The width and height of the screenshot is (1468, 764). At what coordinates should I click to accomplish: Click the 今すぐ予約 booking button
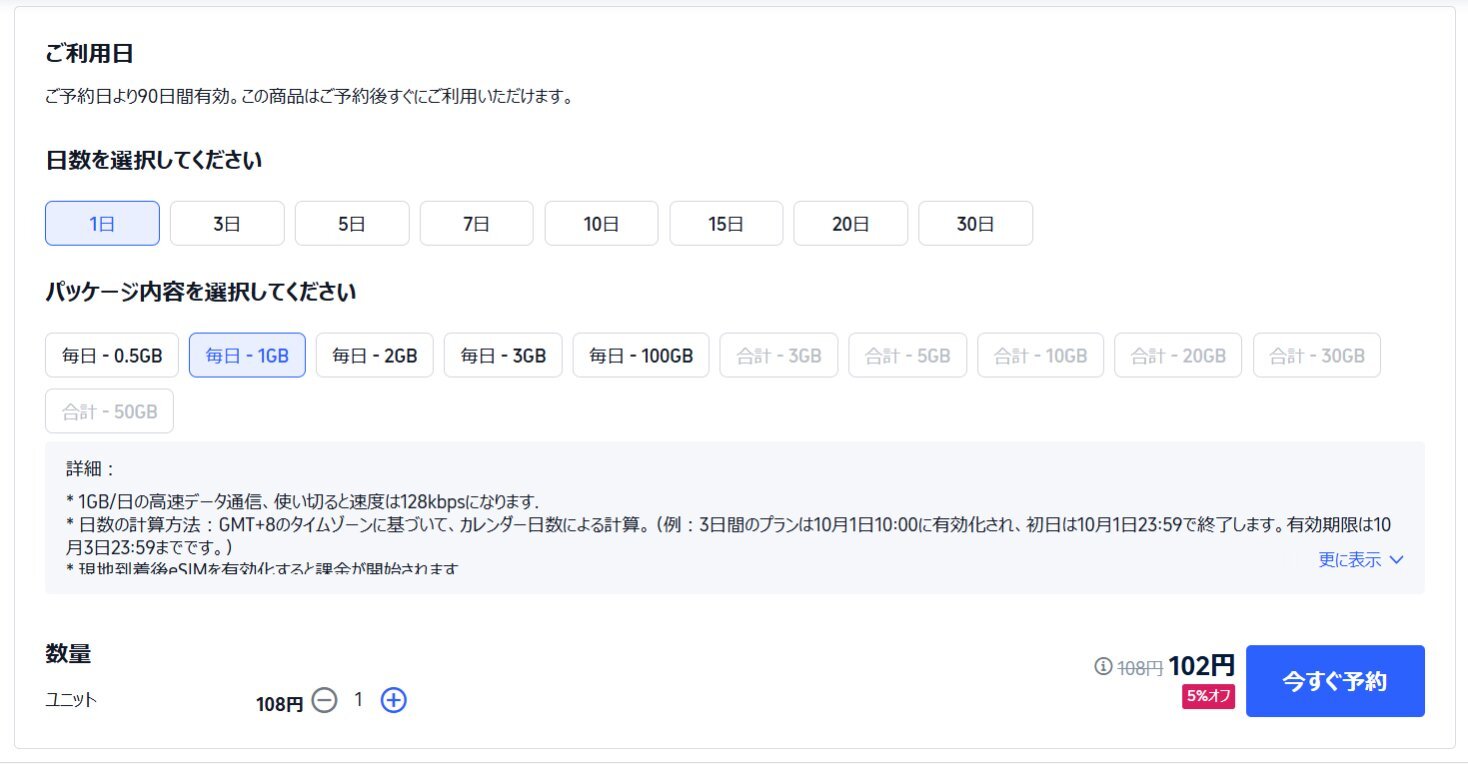[x=1335, y=681]
